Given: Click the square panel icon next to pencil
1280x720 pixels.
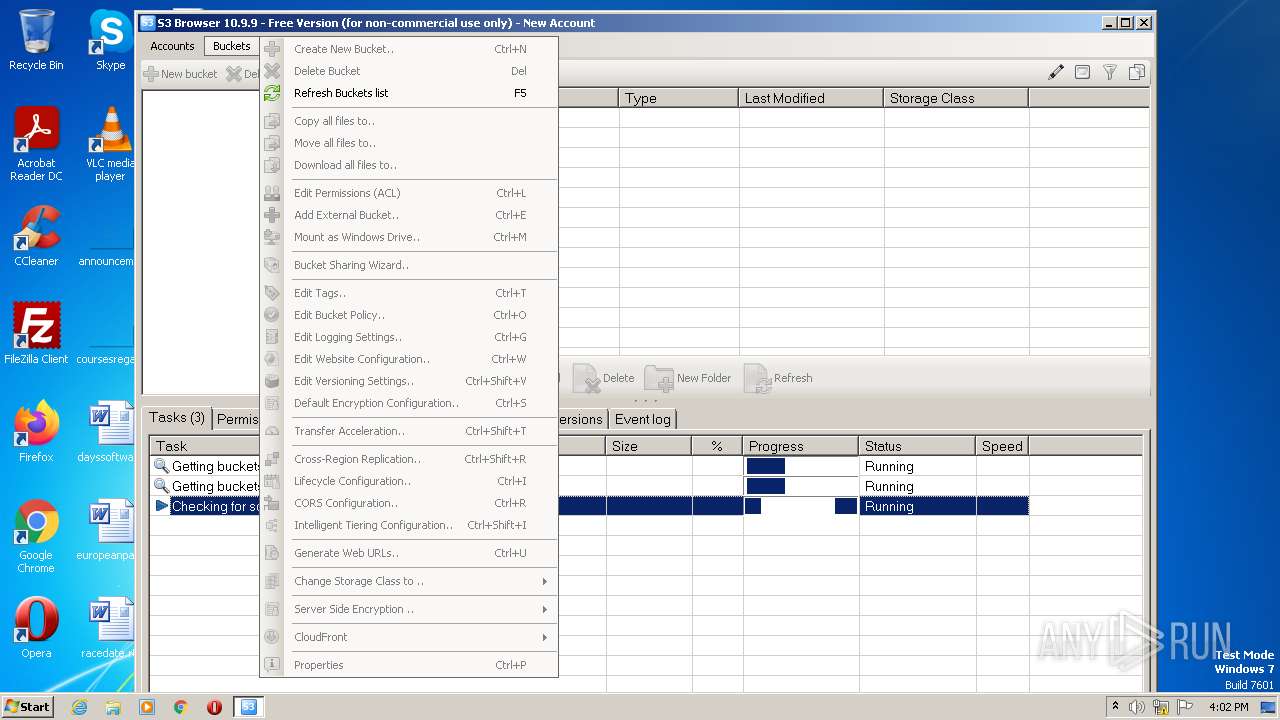Looking at the screenshot, I should coord(1082,72).
